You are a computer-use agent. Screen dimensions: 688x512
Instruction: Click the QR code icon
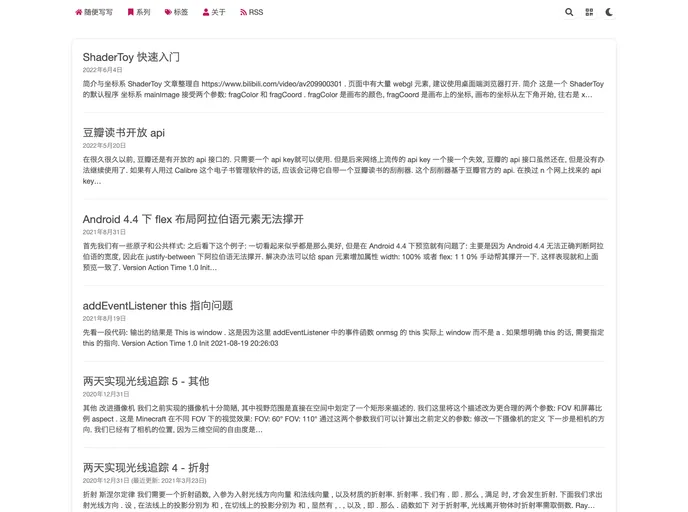point(589,13)
